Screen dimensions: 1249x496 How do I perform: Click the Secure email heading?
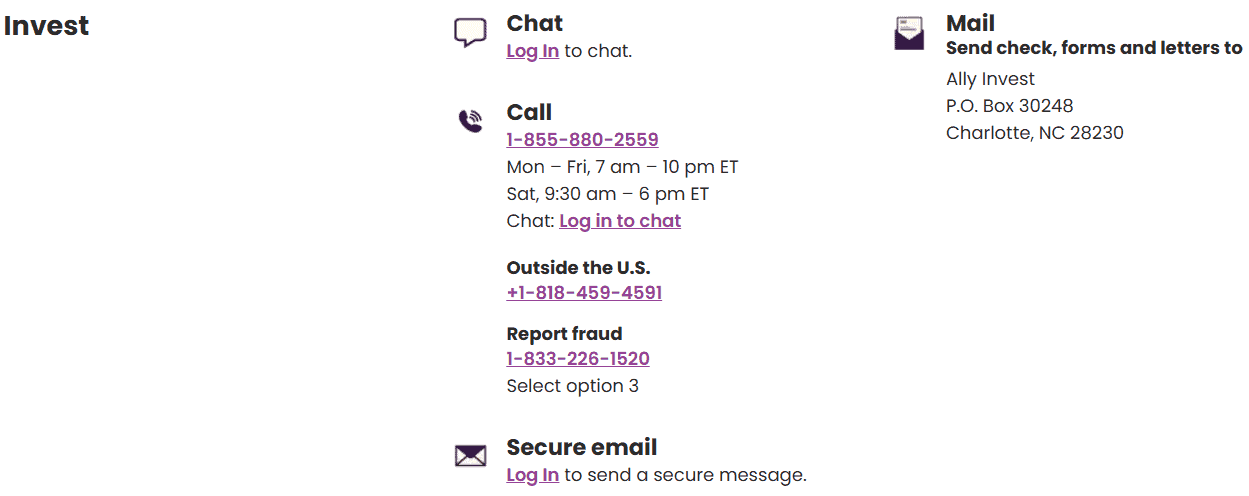click(581, 447)
